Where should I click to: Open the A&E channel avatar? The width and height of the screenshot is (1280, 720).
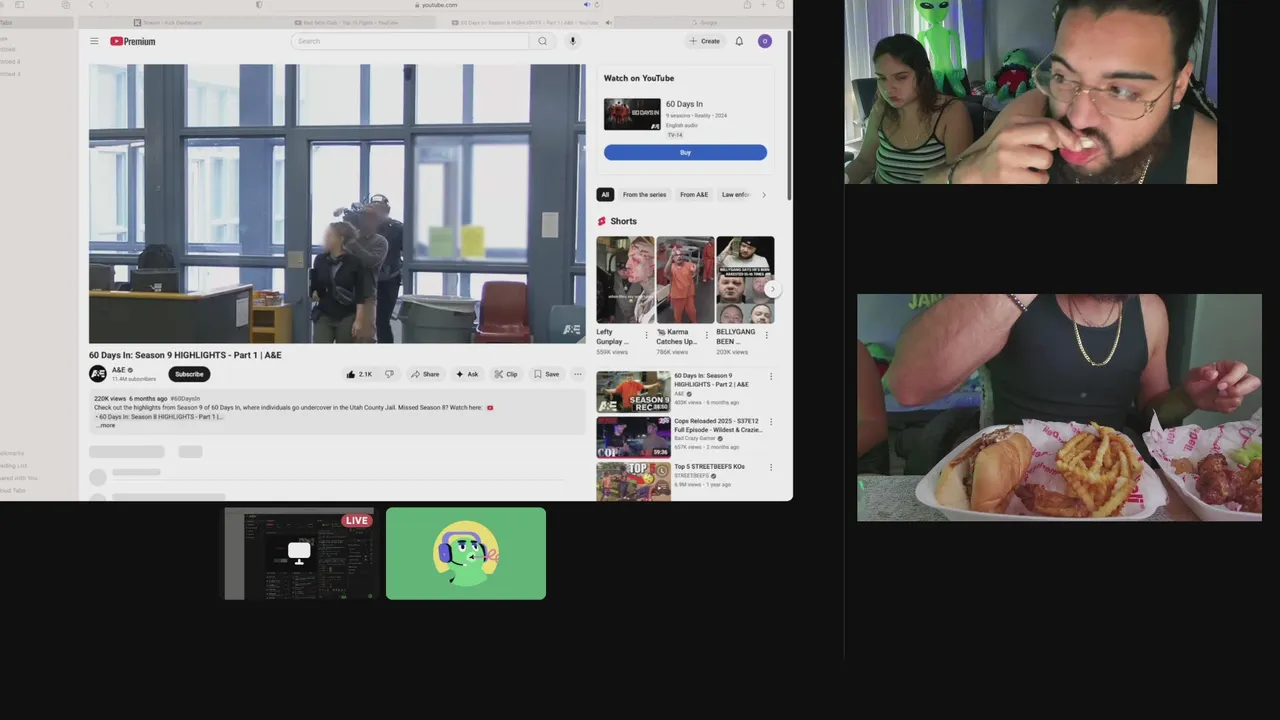[97, 374]
